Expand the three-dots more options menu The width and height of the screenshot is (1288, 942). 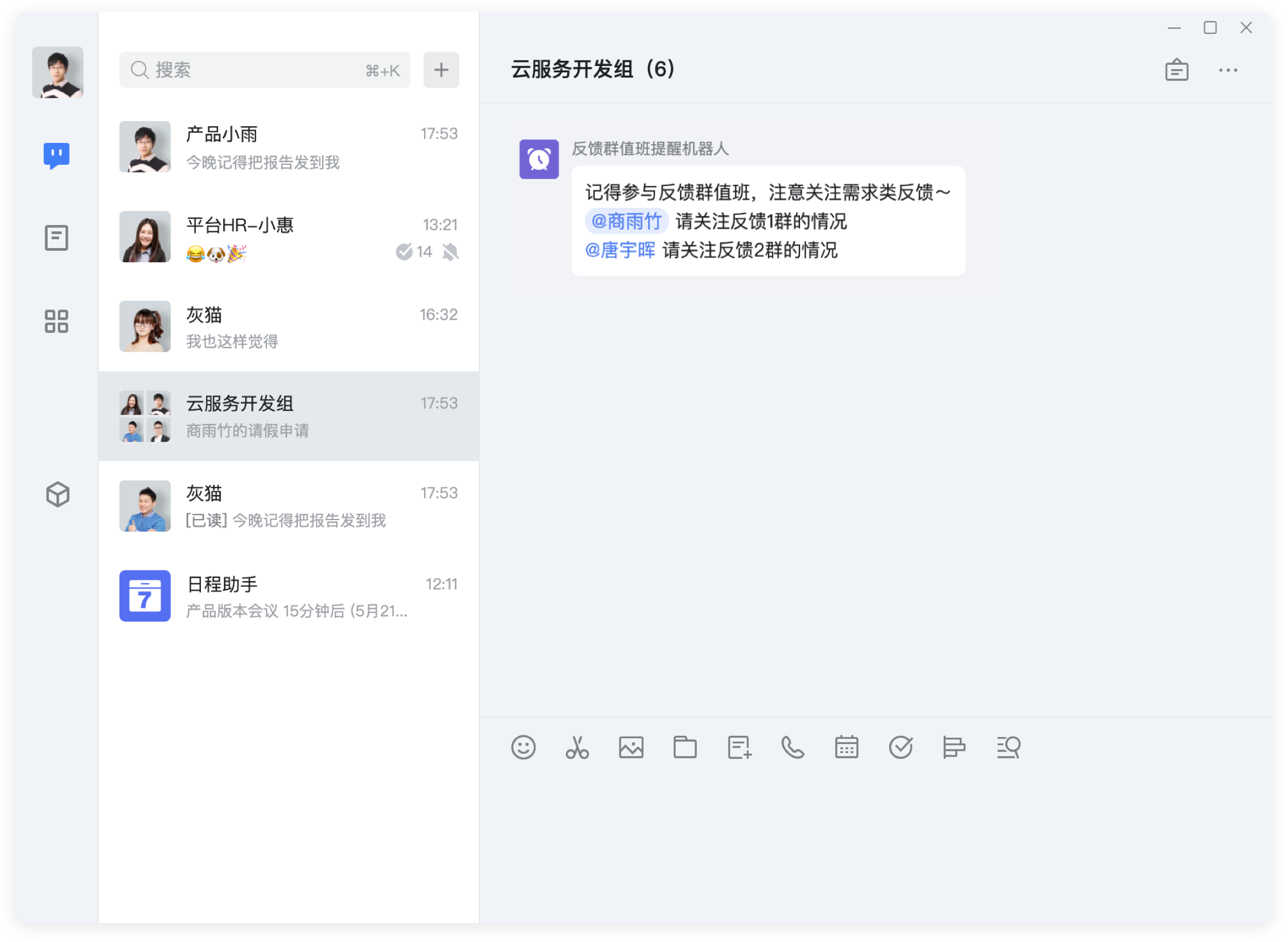[x=1228, y=70]
